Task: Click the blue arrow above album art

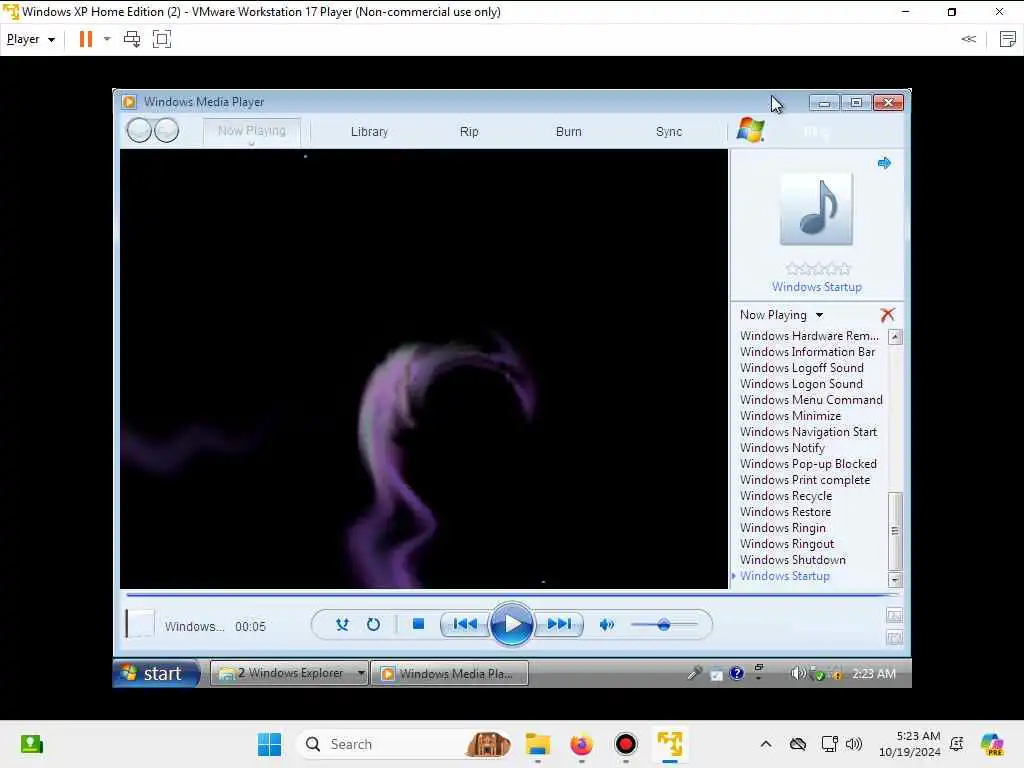Action: click(884, 163)
